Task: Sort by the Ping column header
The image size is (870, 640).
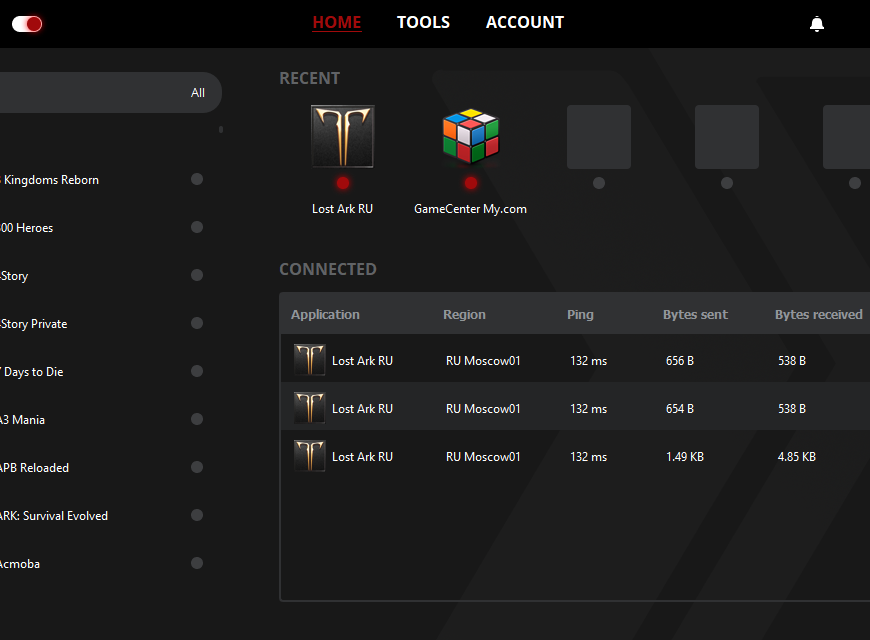Action: [580, 315]
